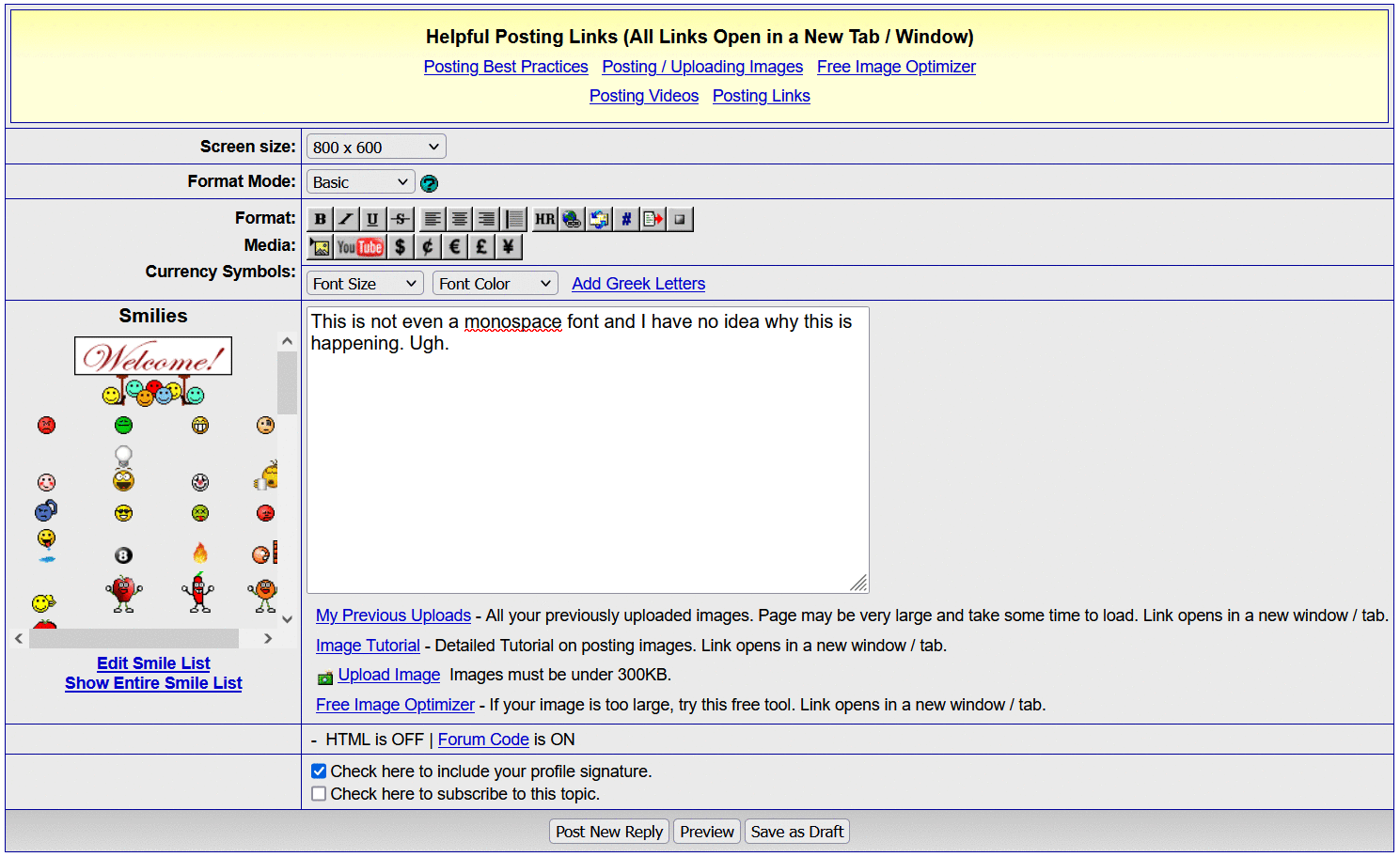The height and width of the screenshot is (857, 1400).
Task: Open the Posting Links link
Action: click(762, 96)
